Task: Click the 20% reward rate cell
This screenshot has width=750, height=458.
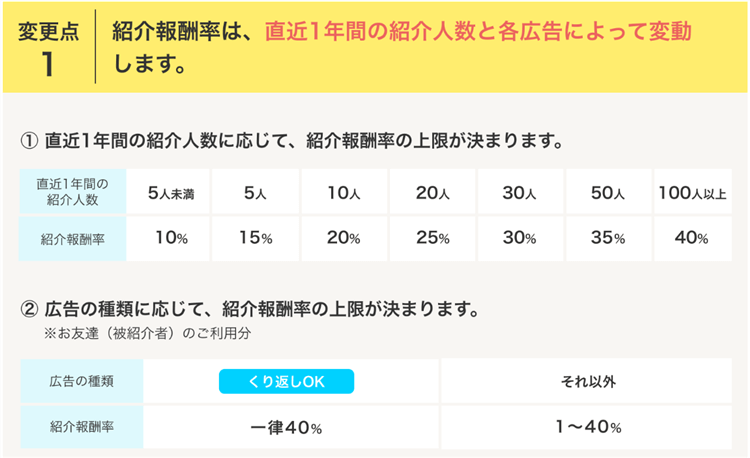Action: coord(343,239)
